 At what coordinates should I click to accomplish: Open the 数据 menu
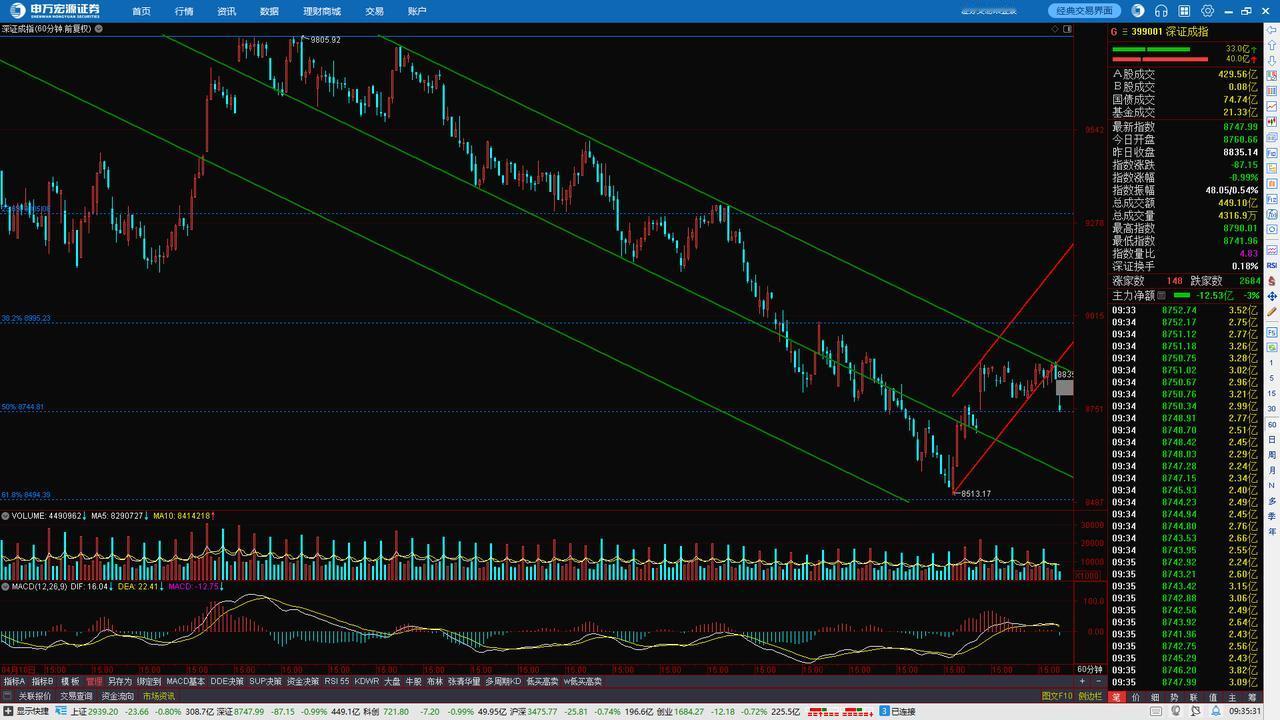tap(269, 11)
